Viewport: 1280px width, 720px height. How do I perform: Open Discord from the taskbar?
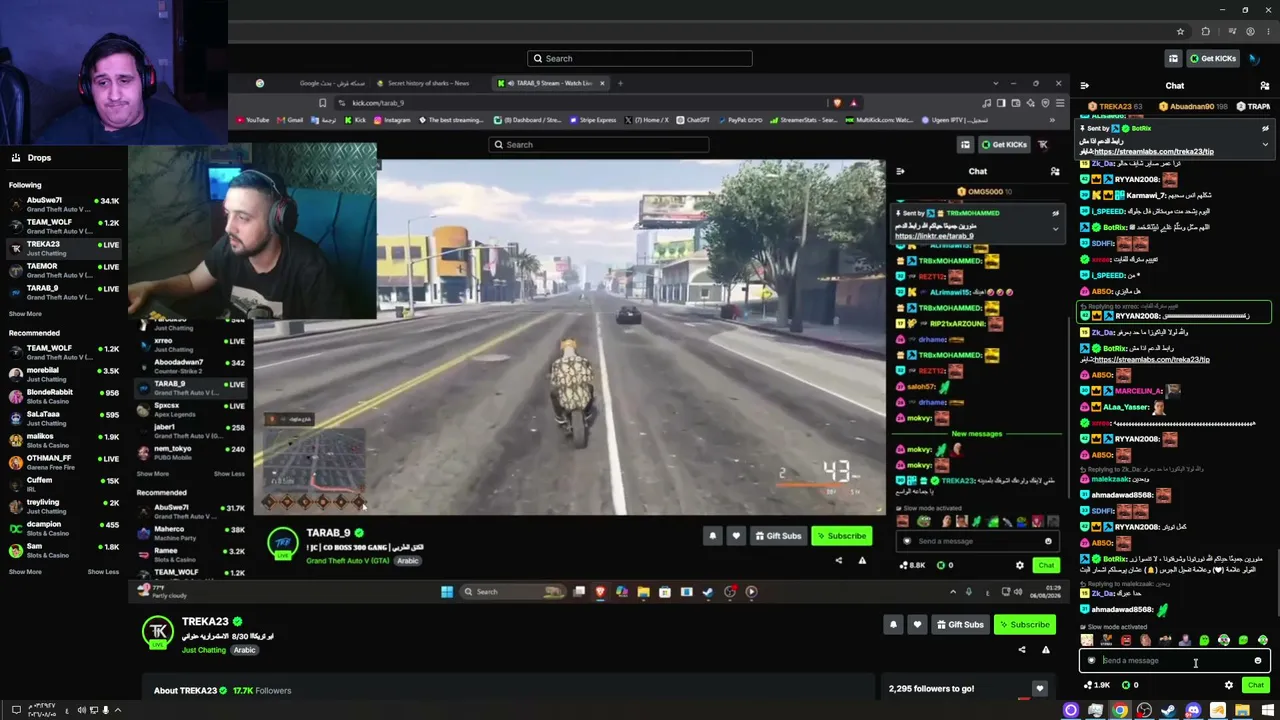[x=1193, y=711]
